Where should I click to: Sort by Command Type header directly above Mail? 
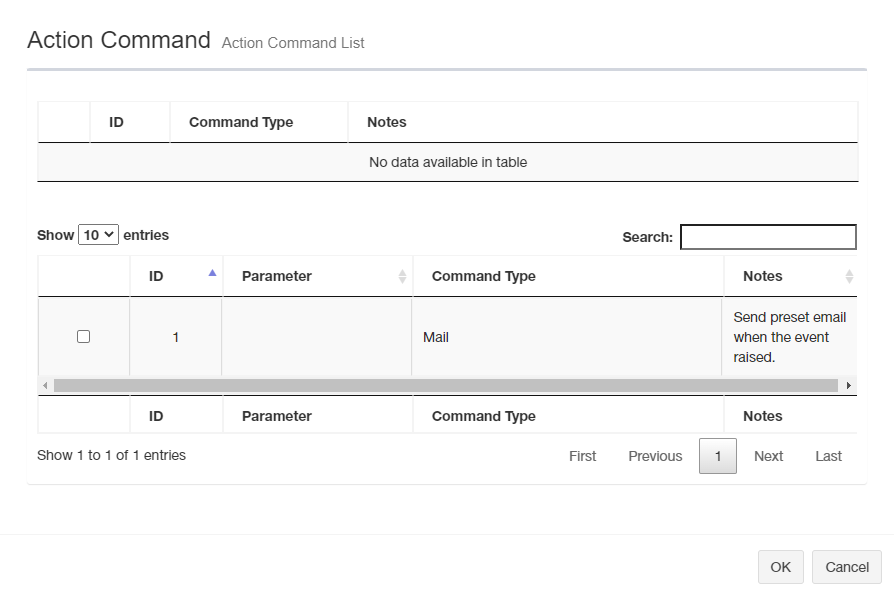click(484, 276)
